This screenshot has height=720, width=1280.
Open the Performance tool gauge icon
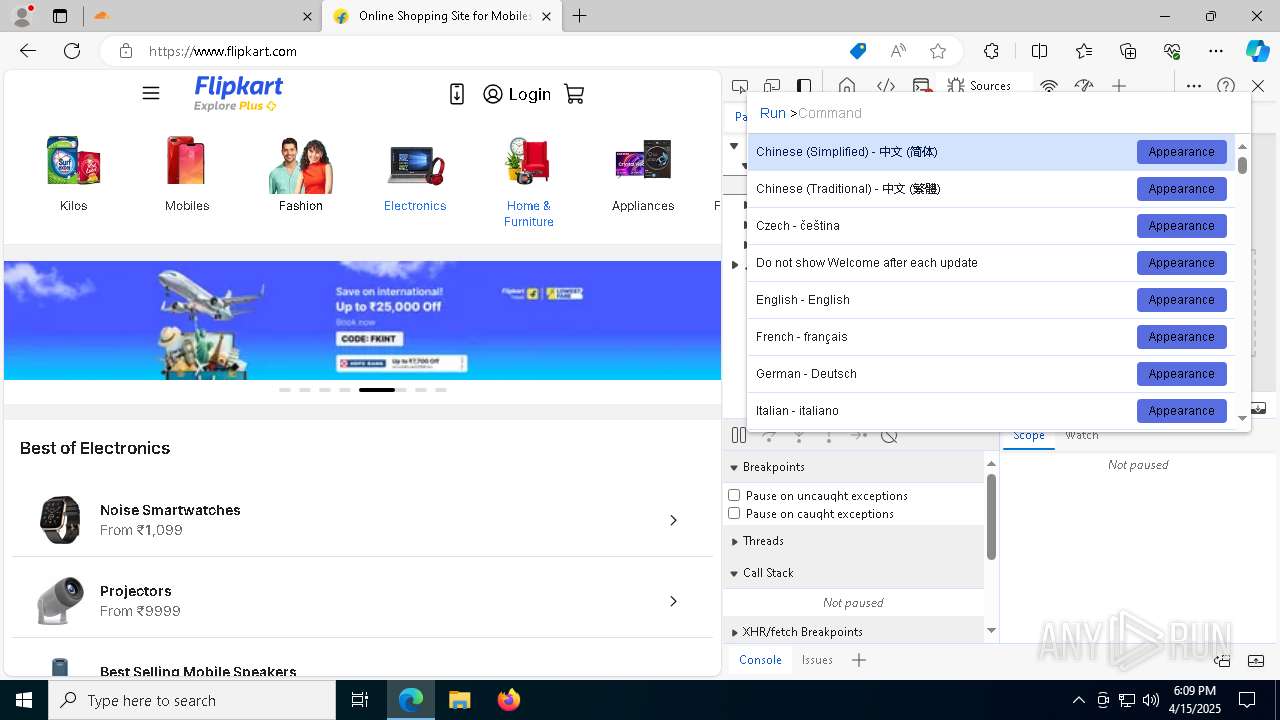1084,86
